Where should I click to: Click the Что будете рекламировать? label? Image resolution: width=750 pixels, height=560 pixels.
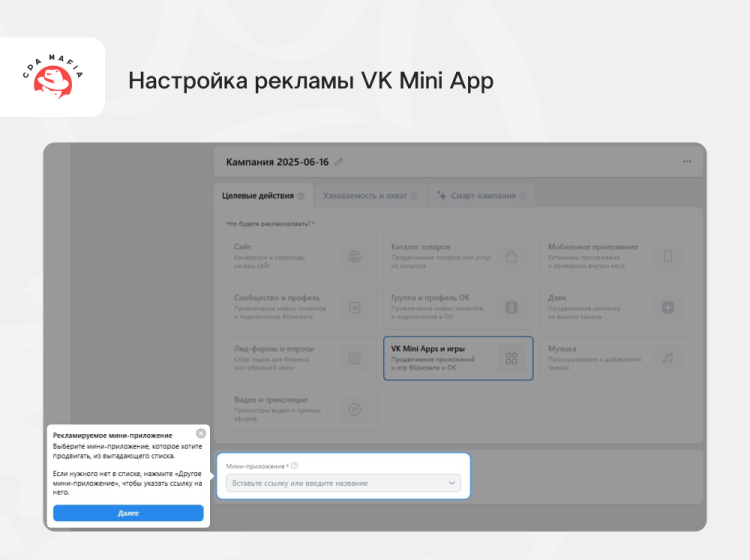[268, 223]
